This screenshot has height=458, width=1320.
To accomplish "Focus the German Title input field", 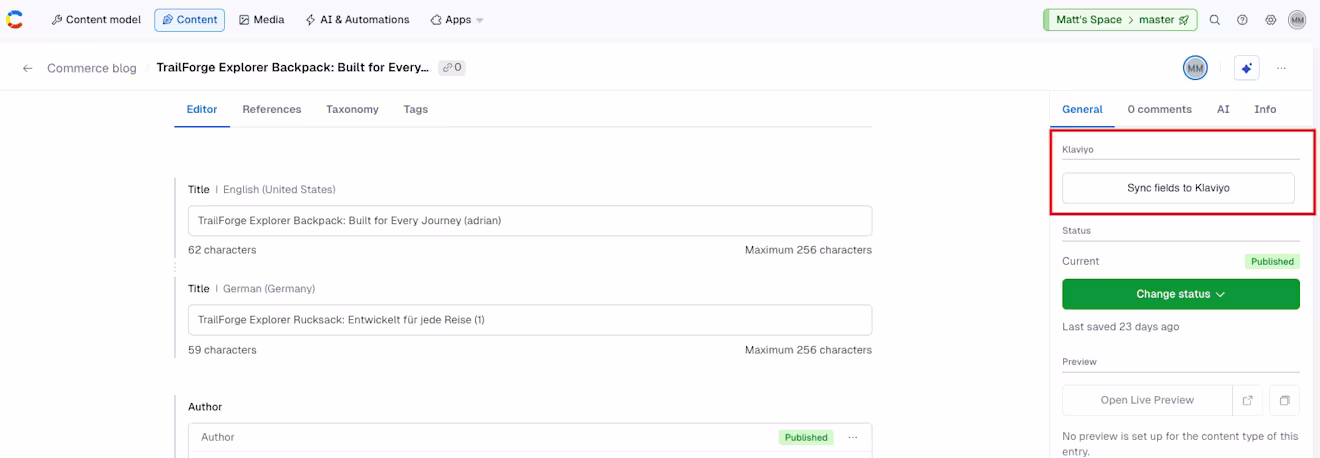I will (530, 320).
